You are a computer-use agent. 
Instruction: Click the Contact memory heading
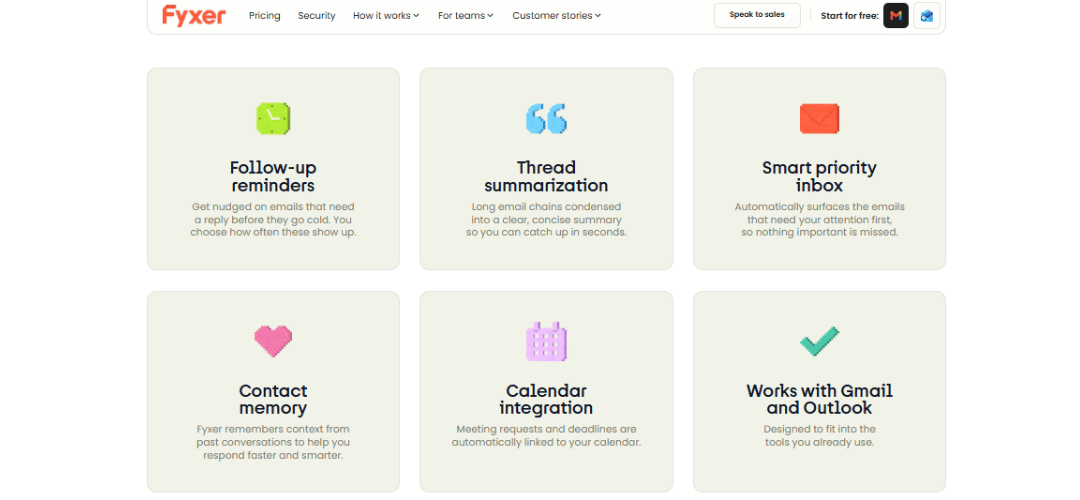click(273, 399)
